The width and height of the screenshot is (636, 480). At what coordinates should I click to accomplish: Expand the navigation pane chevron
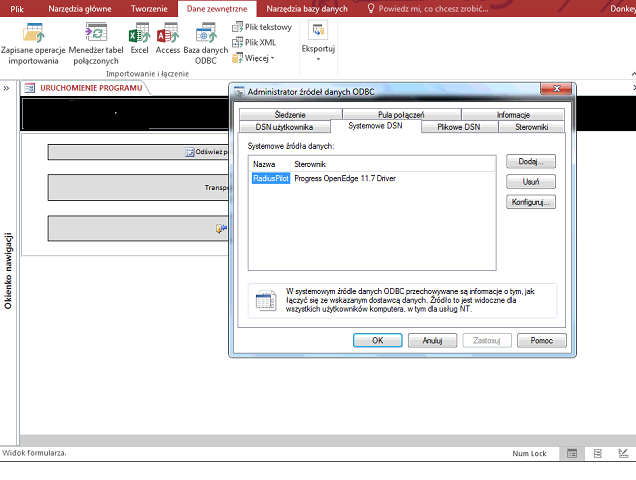click(x=6, y=88)
